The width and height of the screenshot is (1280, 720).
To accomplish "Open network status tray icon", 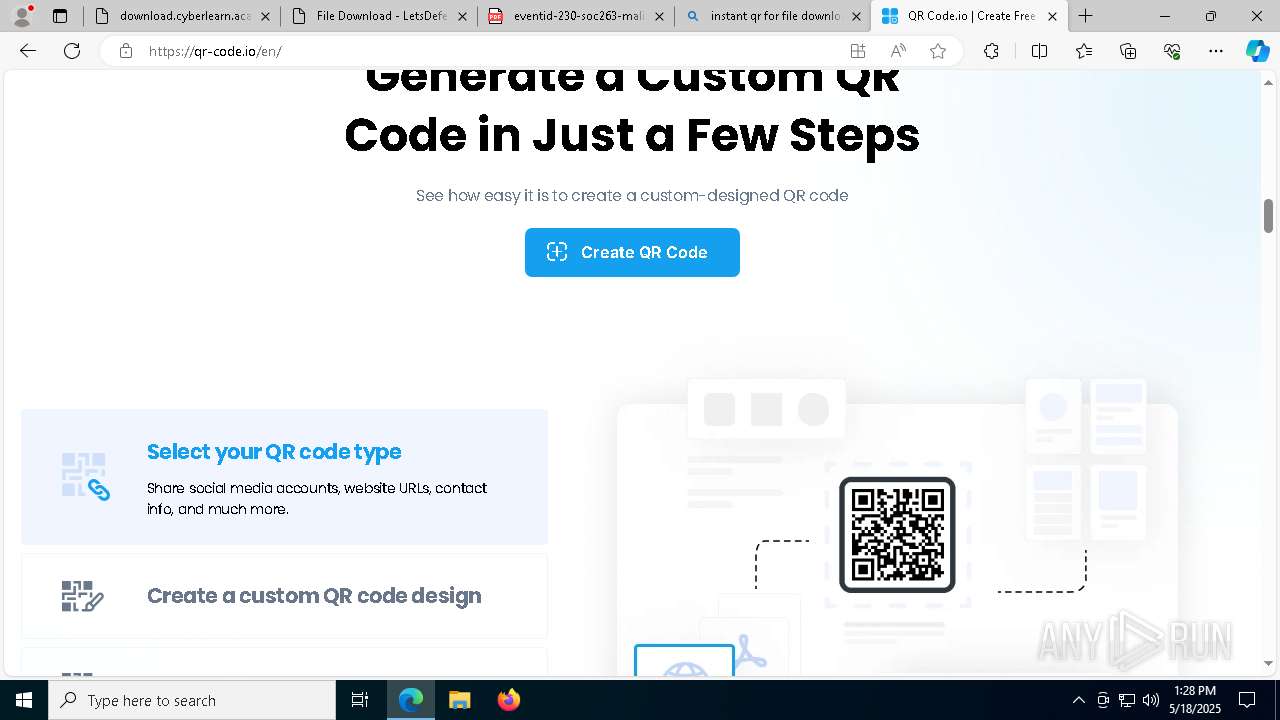I will pyautogui.click(x=1127, y=700).
